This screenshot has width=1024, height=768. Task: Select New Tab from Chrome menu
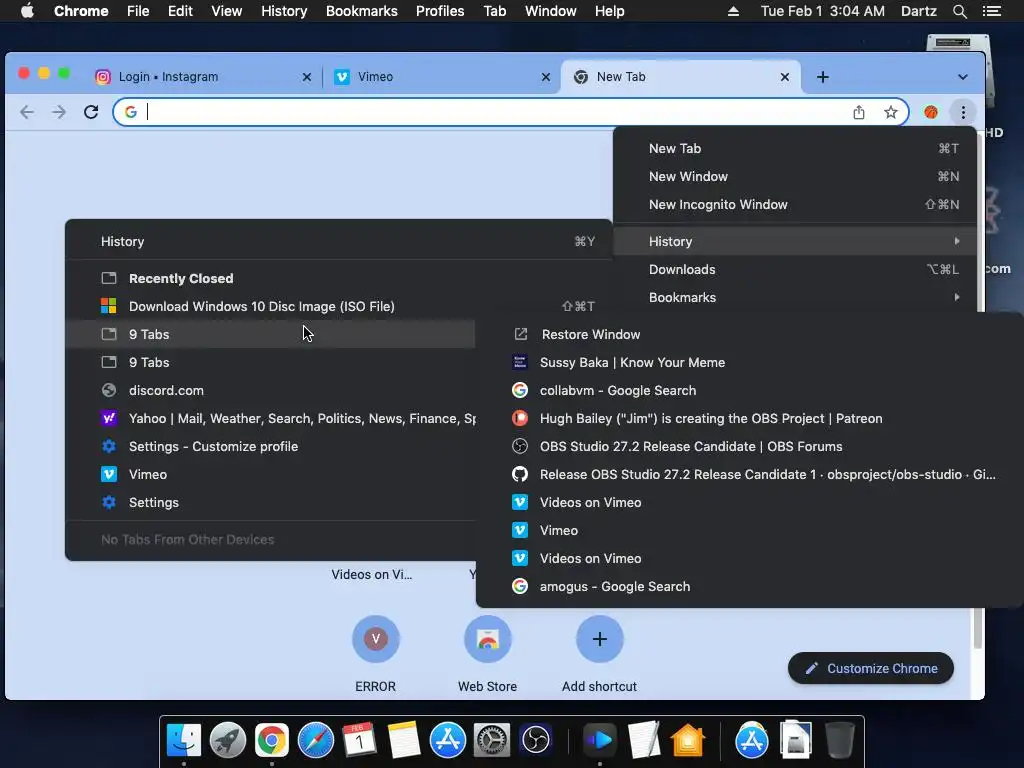[x=795, y=148]
